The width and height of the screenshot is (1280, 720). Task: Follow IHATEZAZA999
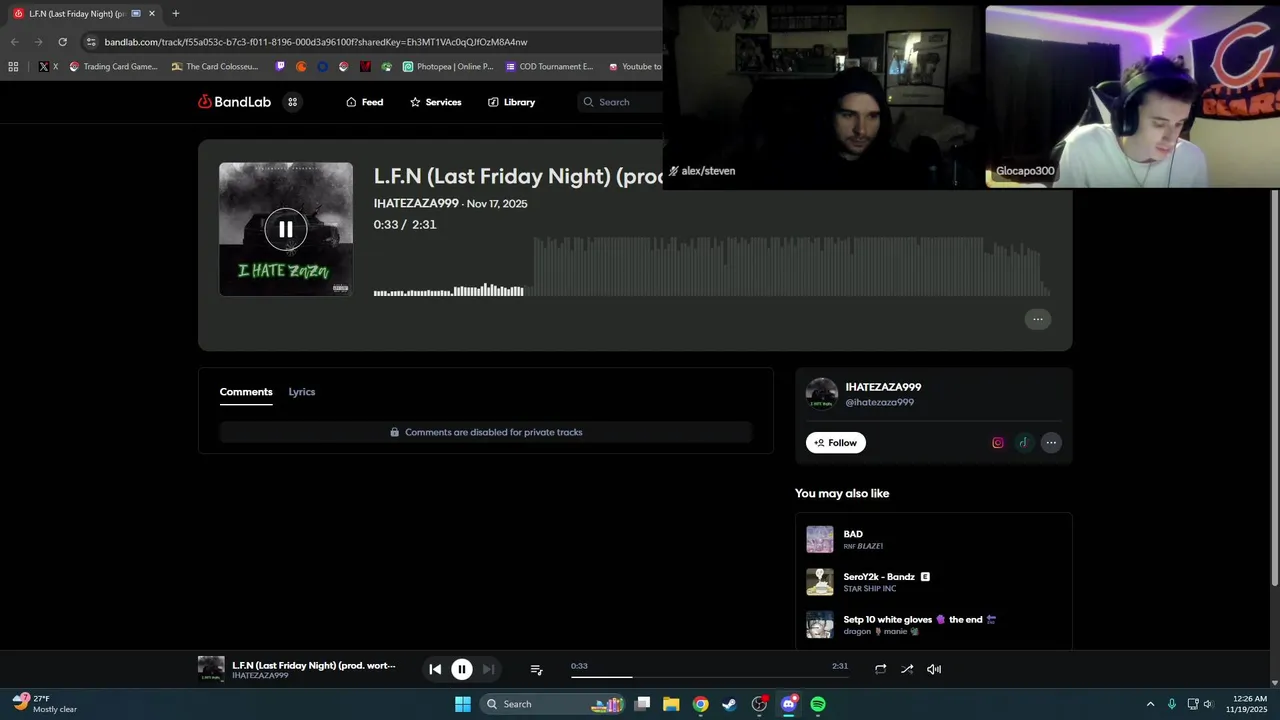pyautogui.click(x=836, y=443)
